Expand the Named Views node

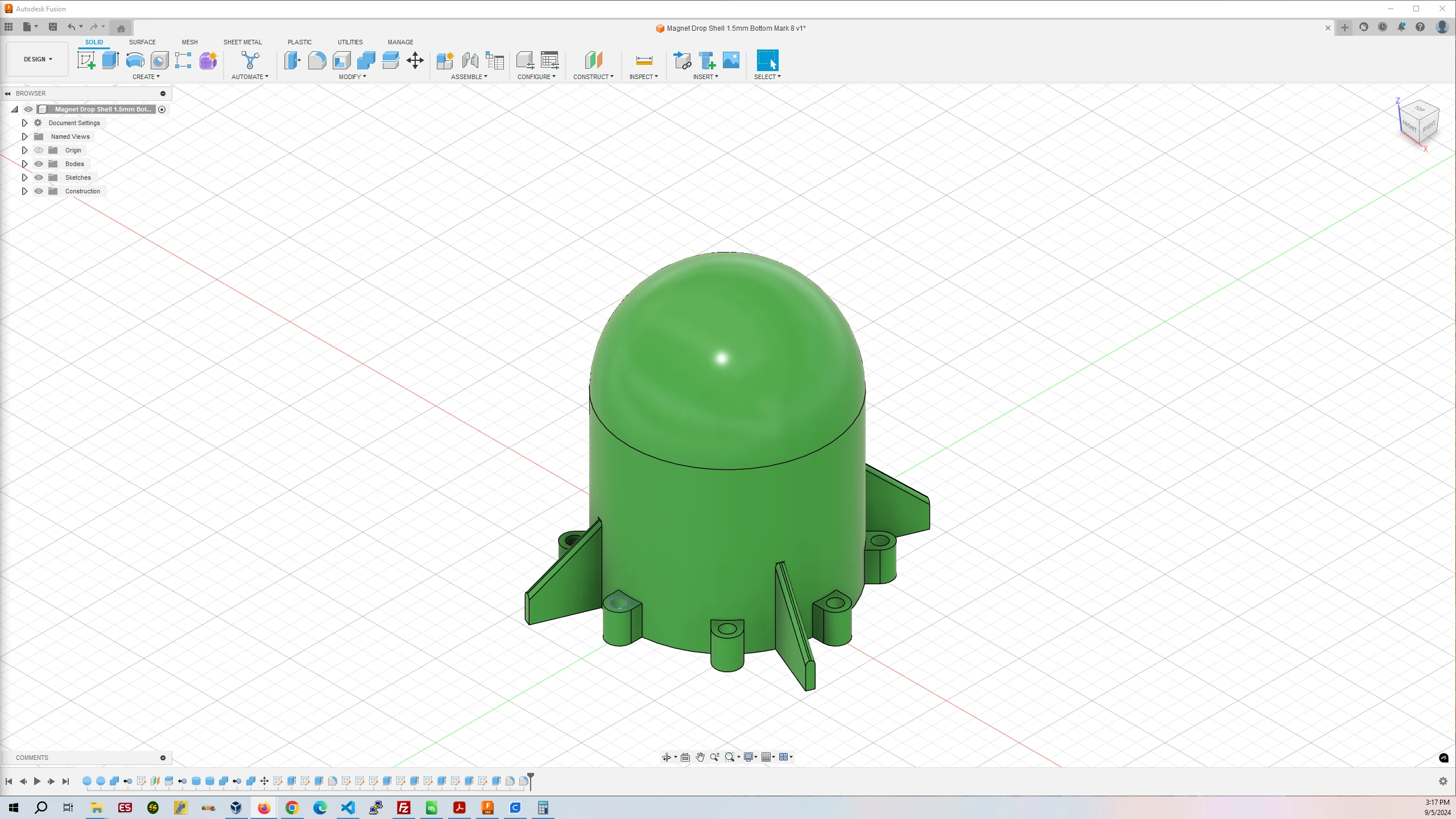pos(24,136)
